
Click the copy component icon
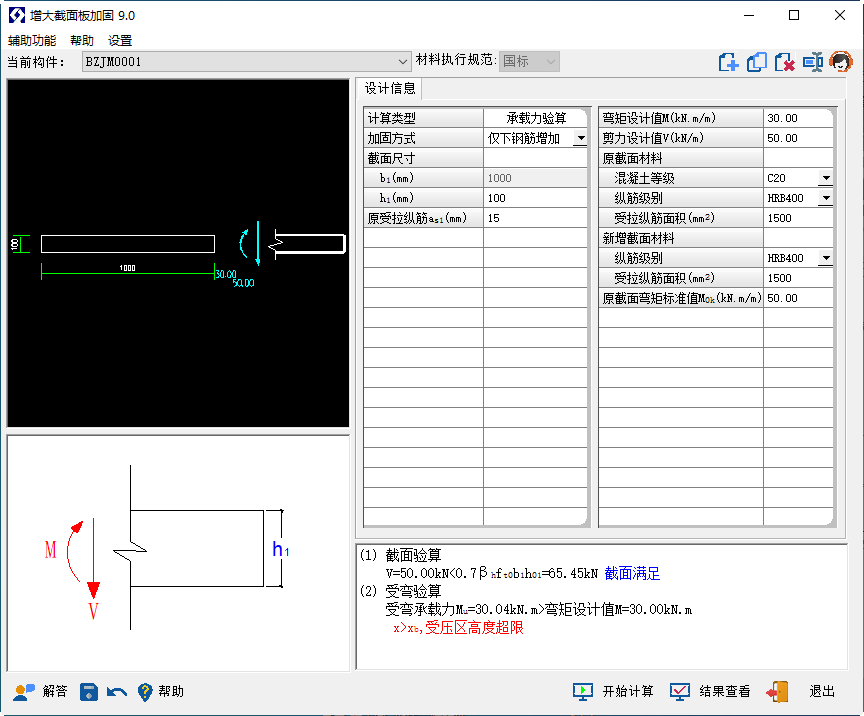(757, 62)
